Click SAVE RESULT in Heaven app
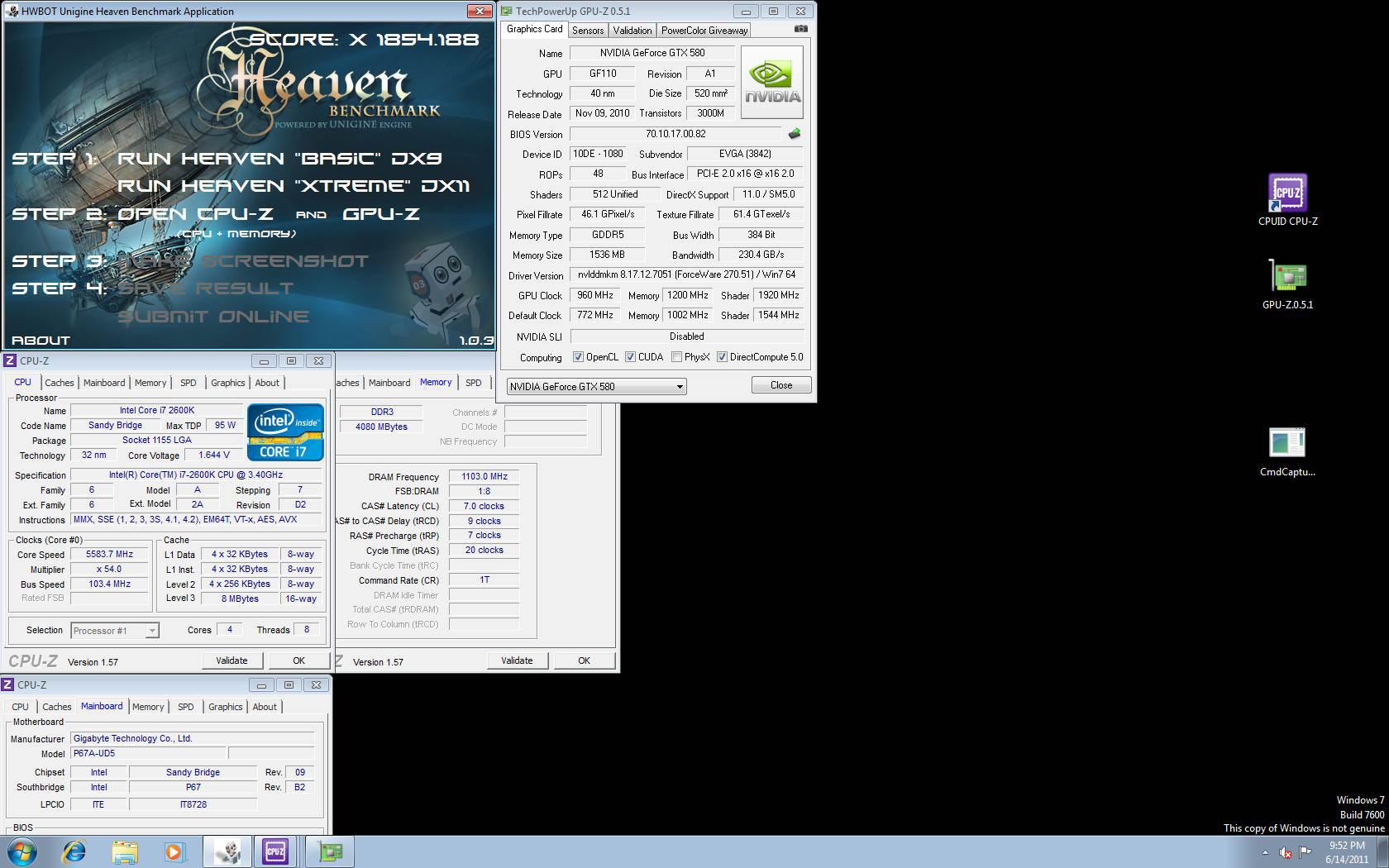The height and width of the screenshot is (868, 1389). (x=206, y=289)
